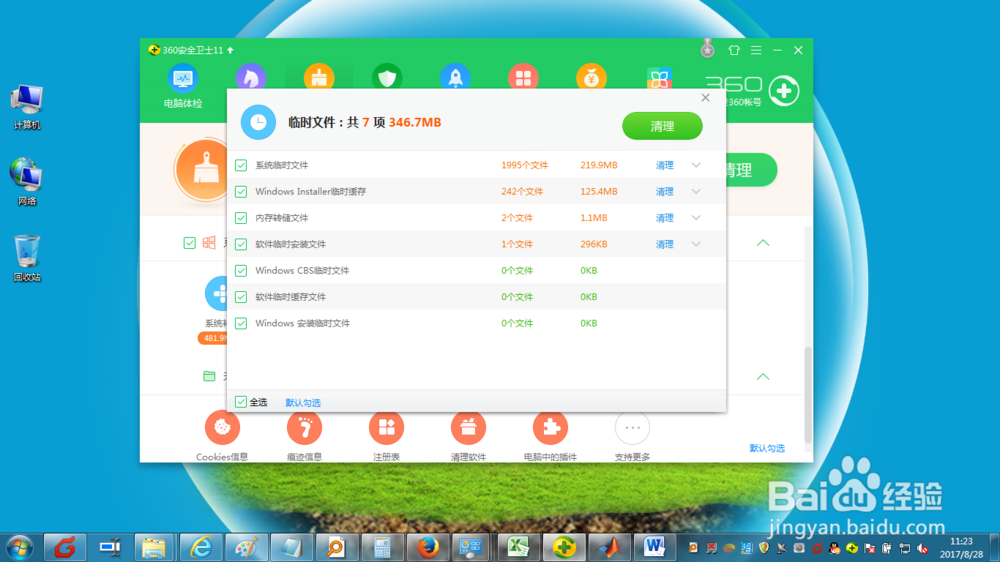Open the 电脑体检 tab icon
The image size is (1000, 562).
(x=183, y=80)
